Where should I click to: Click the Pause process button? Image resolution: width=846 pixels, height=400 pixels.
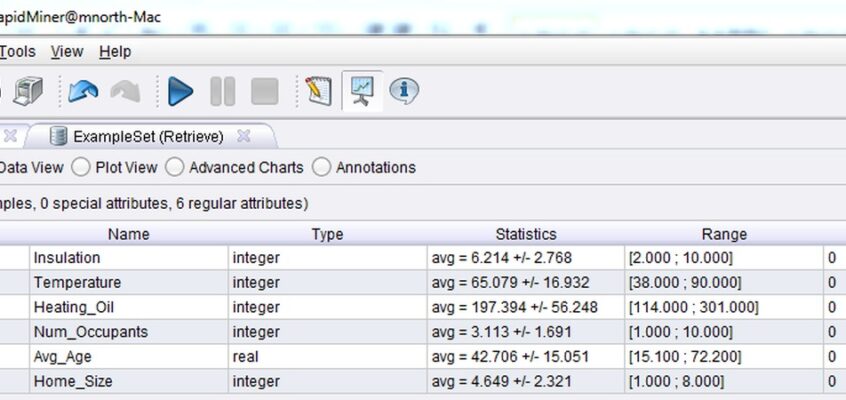coord(222,91)
